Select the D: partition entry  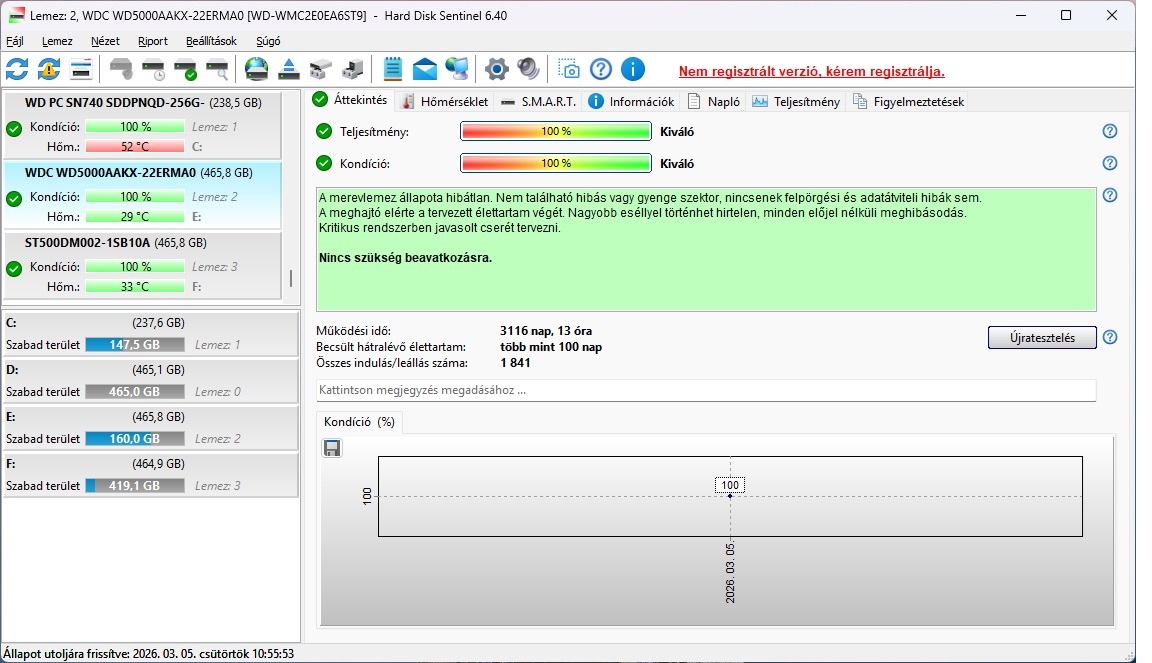point(151,381)
